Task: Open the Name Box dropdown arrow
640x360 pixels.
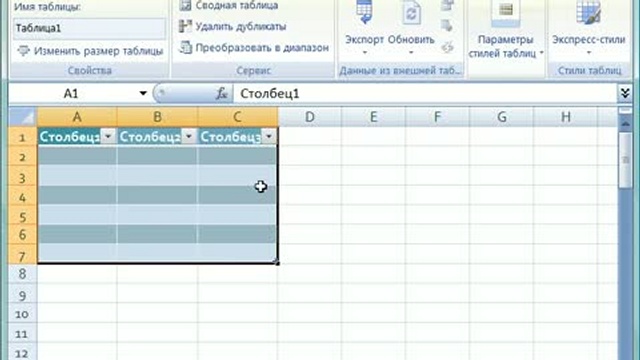Action: pos(143,93)
